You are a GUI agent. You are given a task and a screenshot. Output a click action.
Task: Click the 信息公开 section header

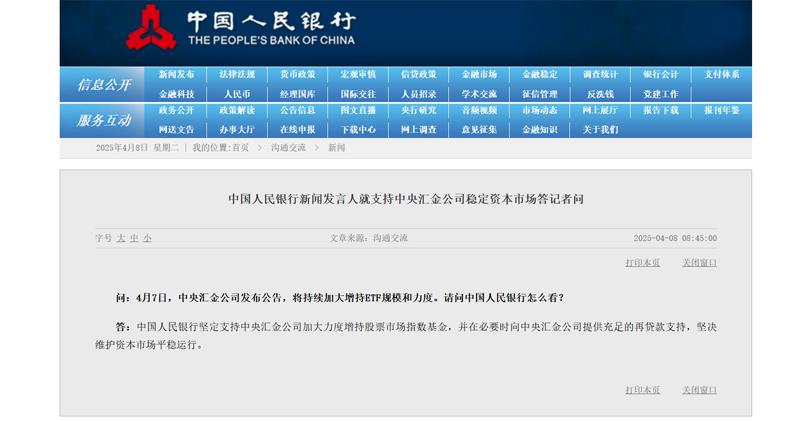click(x=104, y=85)
